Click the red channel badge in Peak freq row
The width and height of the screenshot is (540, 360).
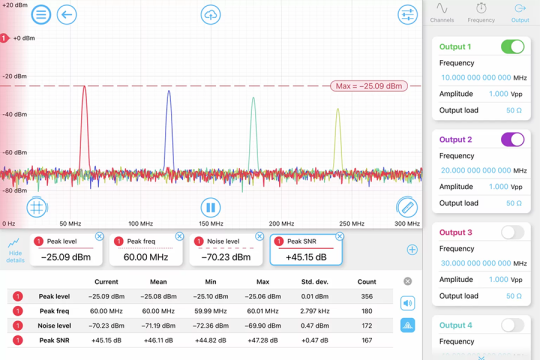pos(18,311)
